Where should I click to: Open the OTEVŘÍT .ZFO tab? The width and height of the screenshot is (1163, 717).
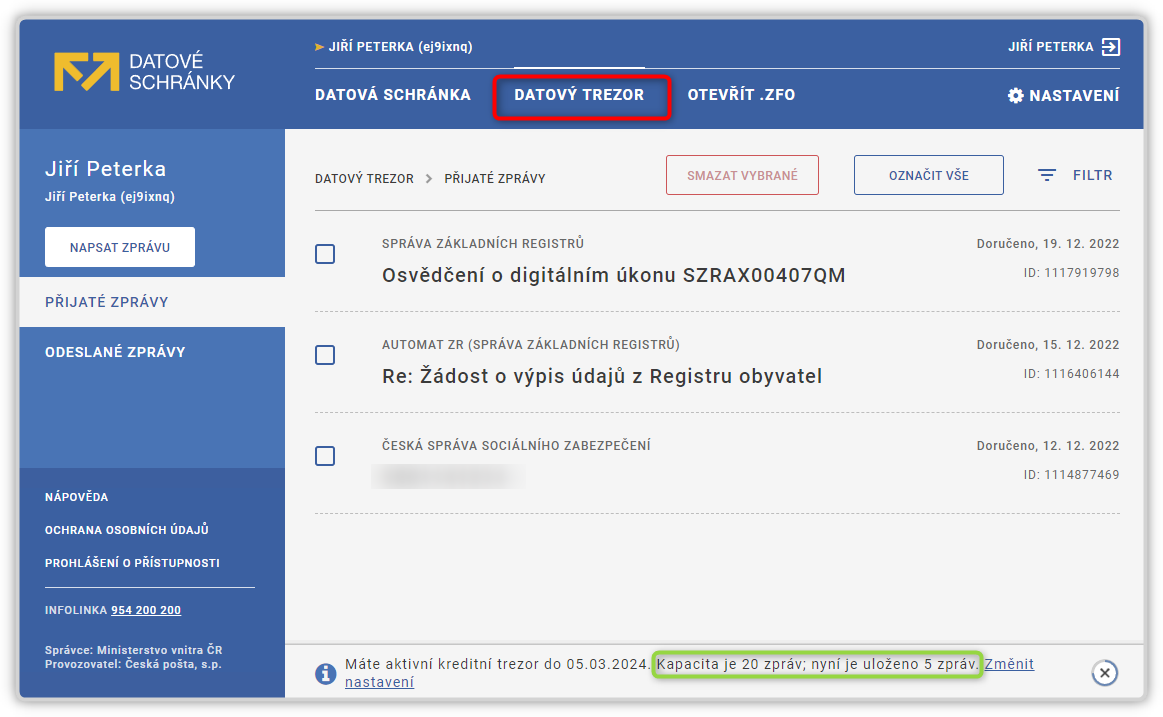point(741,95)
